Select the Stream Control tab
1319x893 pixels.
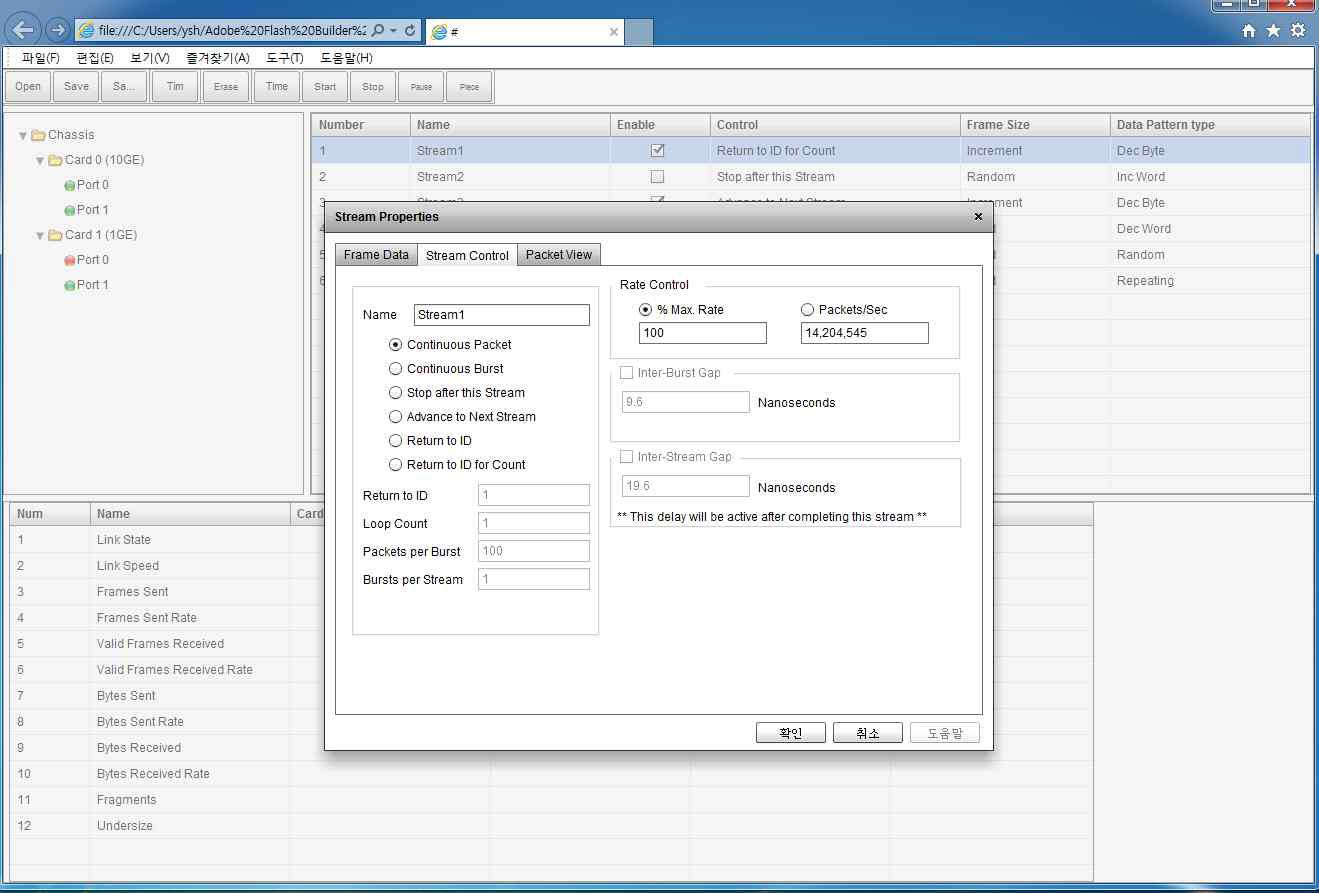(x=467, y=255)
